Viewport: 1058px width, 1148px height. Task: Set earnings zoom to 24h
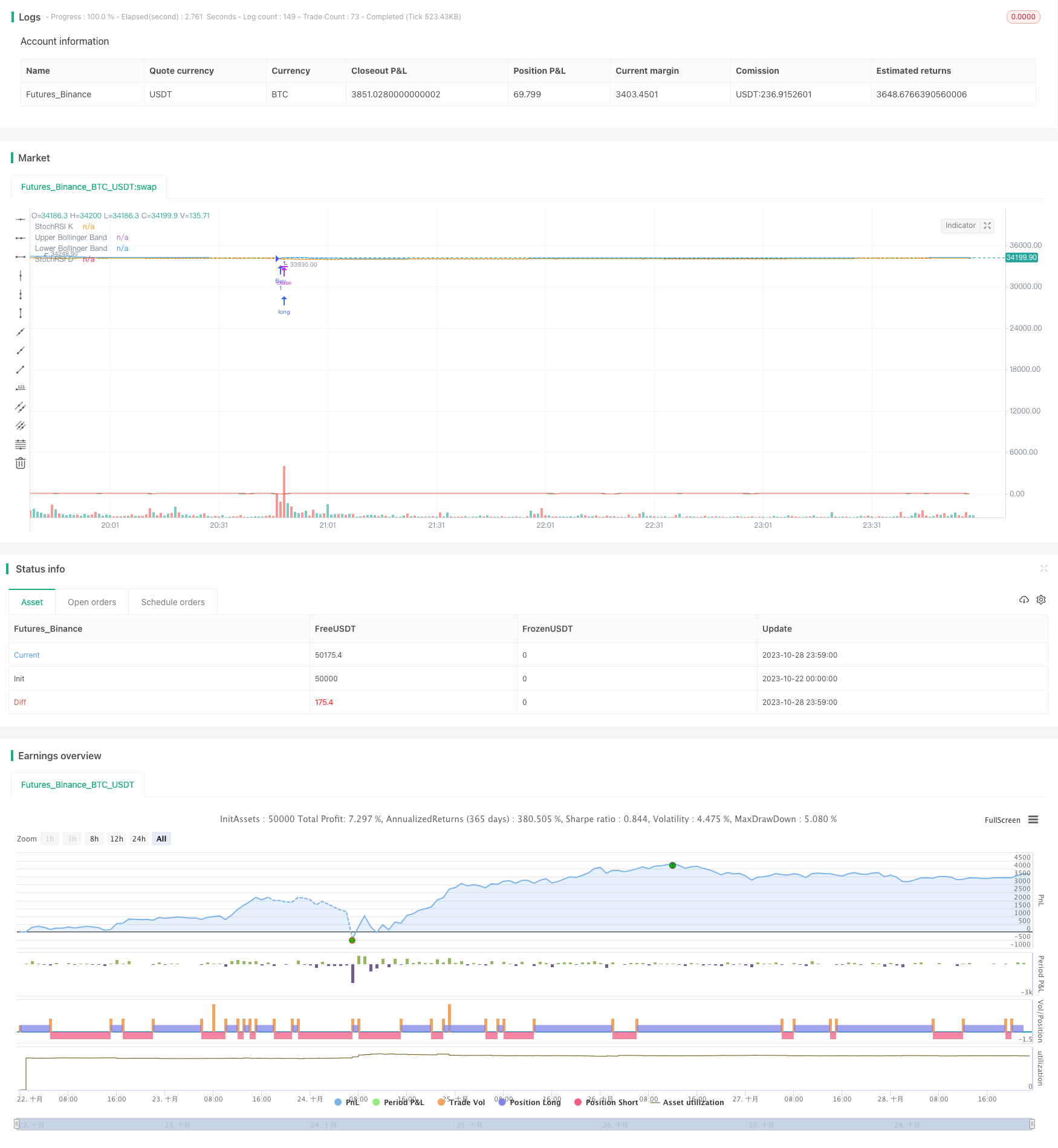click(x=139, y=838)
